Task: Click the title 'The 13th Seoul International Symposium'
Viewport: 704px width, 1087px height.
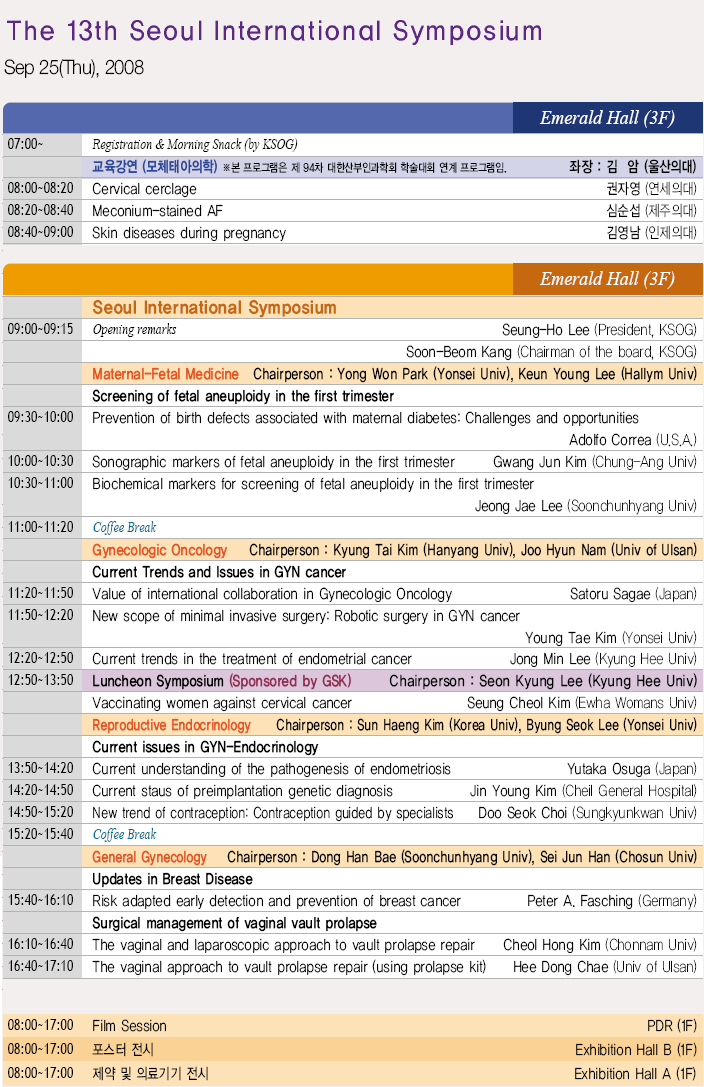Action: pos(274,32)
